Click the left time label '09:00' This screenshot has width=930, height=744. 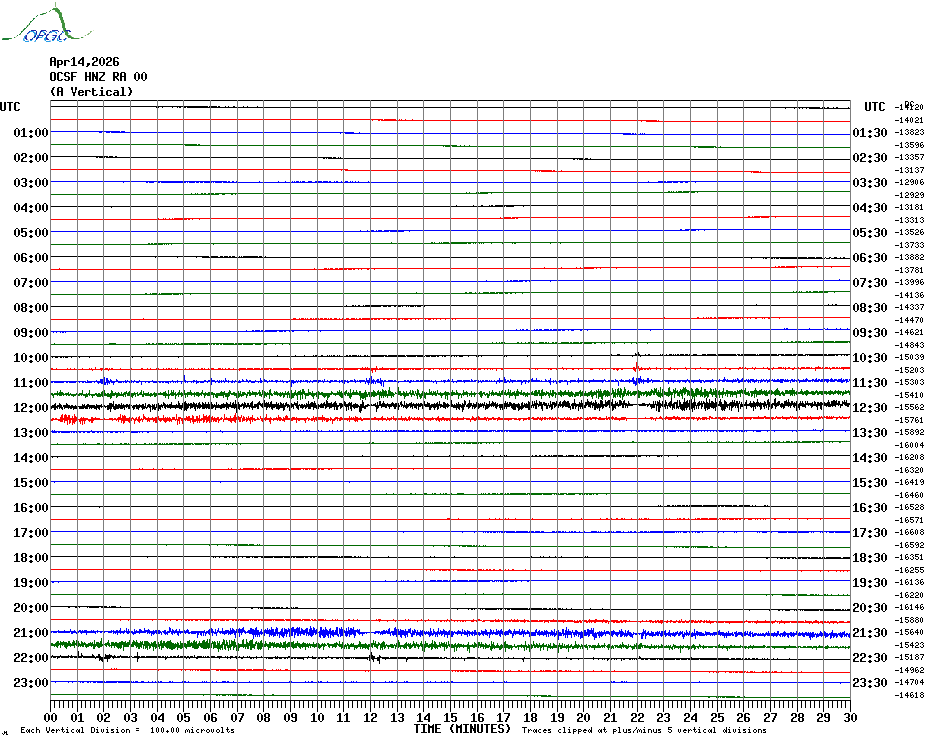tap(31, 332)
